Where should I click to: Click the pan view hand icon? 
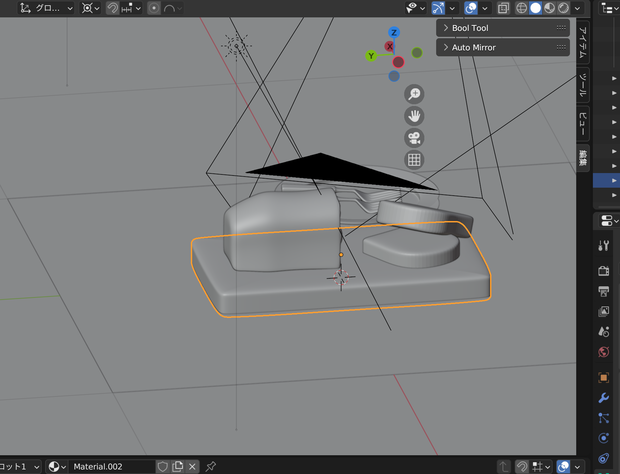pos(414,116)
